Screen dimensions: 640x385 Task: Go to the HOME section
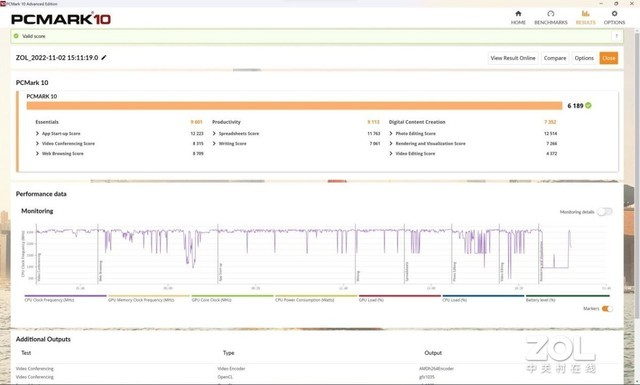[518, 18]
